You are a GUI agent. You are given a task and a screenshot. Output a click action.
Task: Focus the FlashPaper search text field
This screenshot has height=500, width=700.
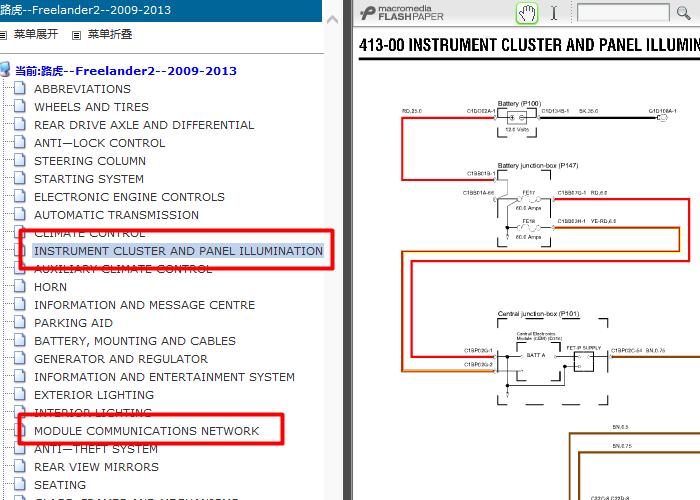pos(623,12)
